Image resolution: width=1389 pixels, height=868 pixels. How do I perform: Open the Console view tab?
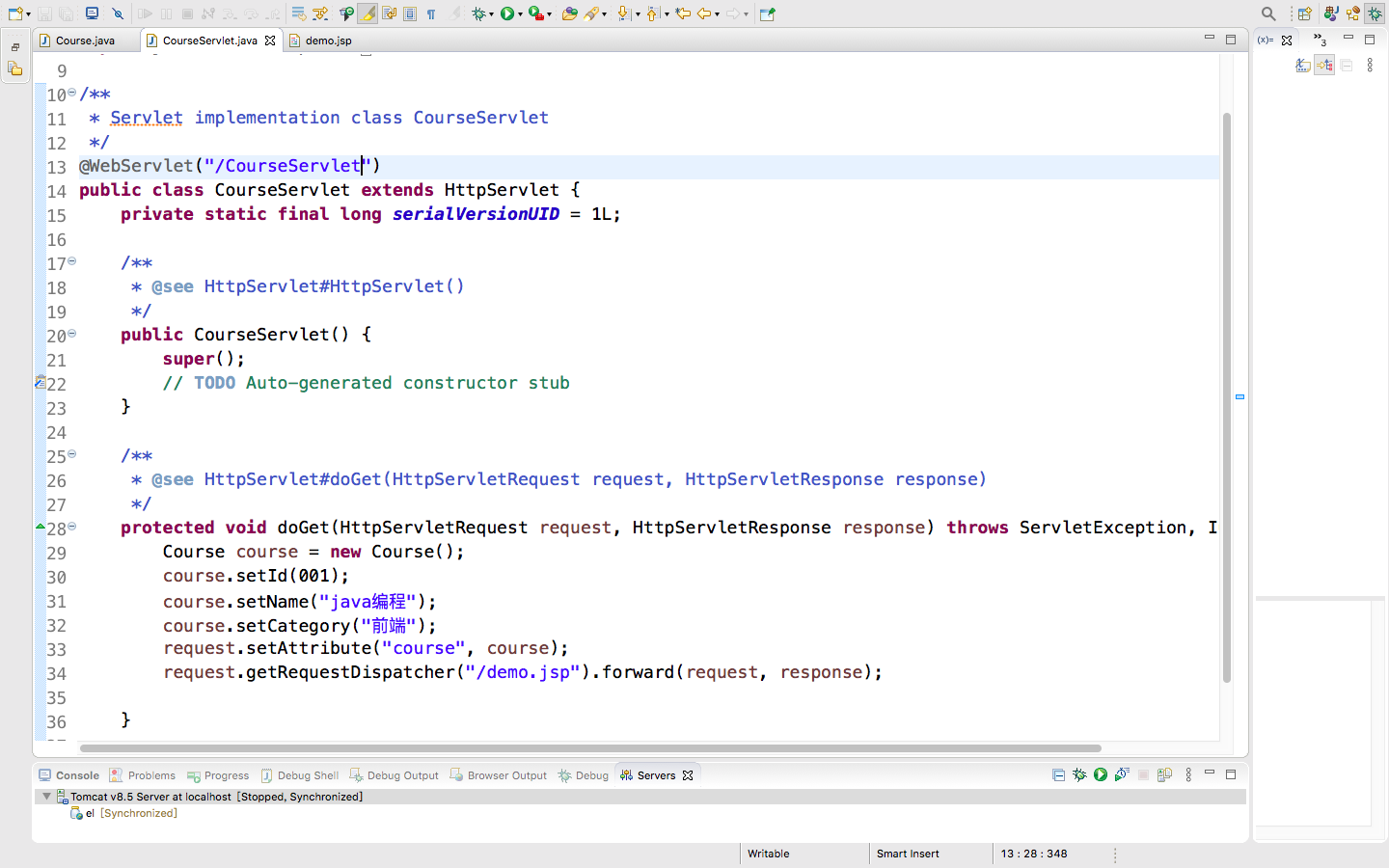pyautogui.click(x=69, y=775)
